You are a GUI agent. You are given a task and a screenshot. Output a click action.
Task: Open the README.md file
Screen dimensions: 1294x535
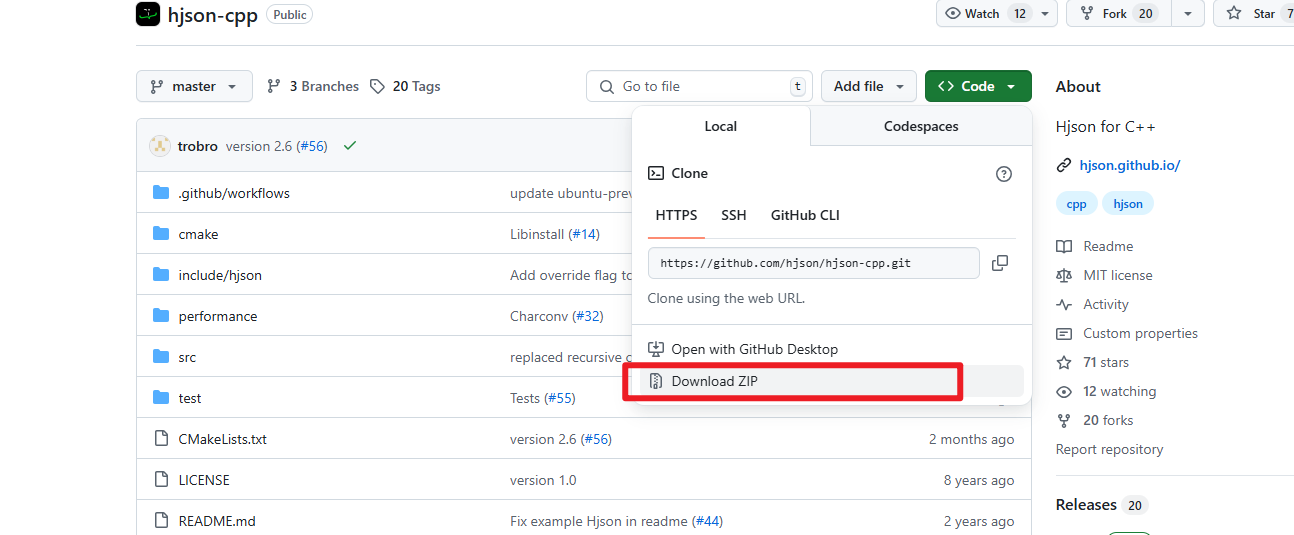[217, 521]
